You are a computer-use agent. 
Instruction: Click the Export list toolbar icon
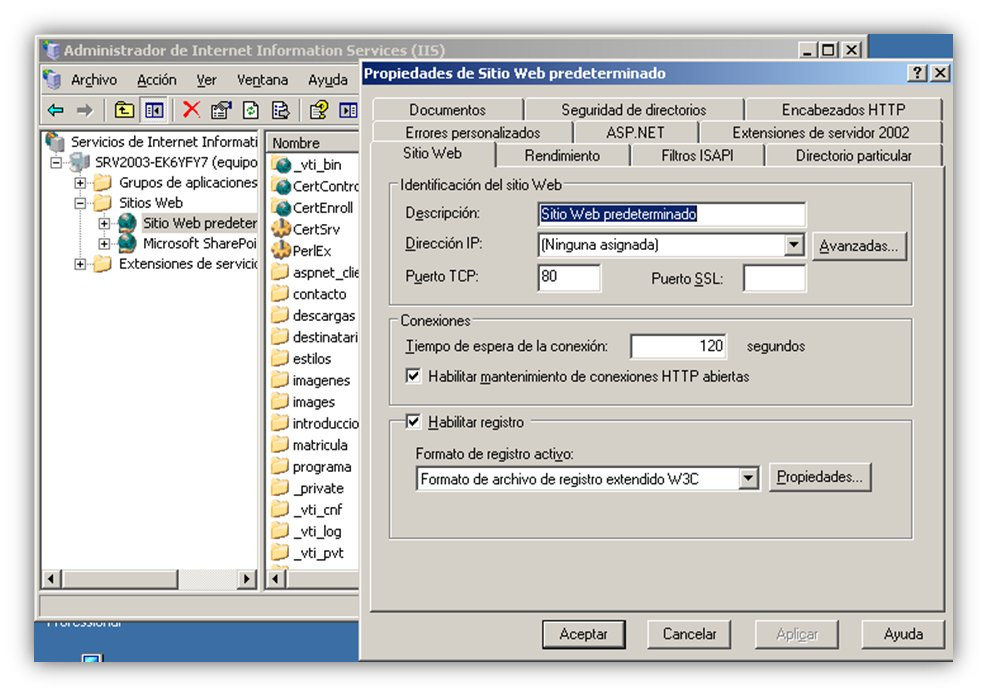click(x=280, y=111)
